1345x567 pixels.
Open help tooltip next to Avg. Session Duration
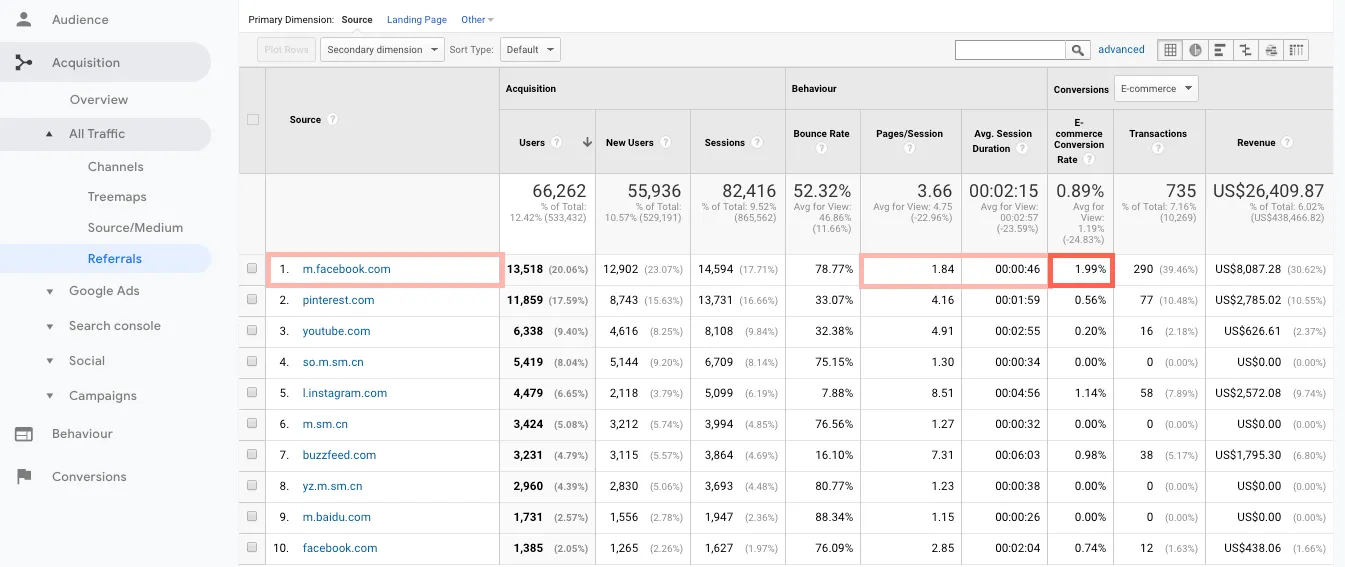1021,148
